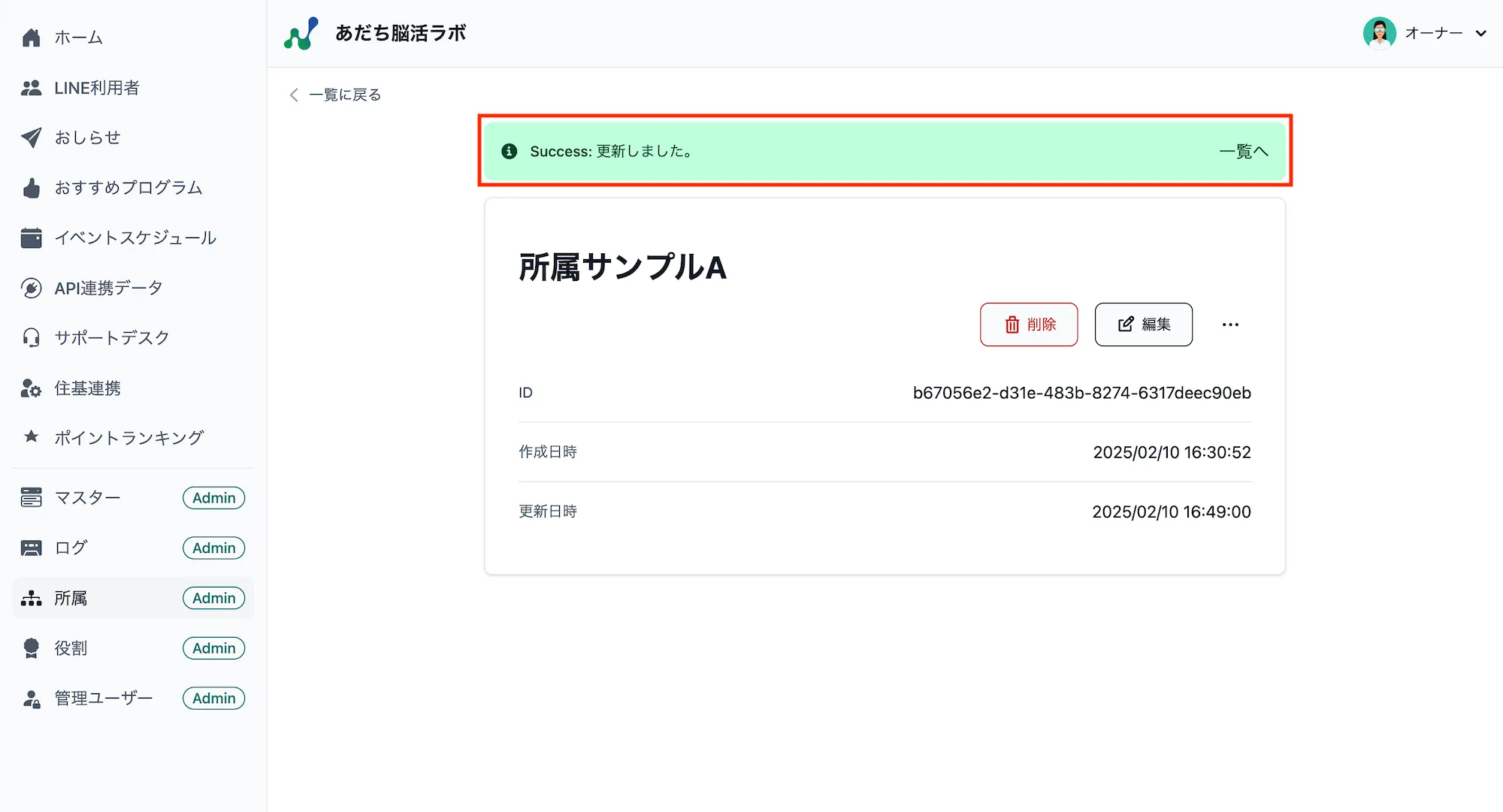This screenshot has height=812, width=1503.
Task: Follow the 一覧へ link in the banner
Action: (x=1244, y=151)
